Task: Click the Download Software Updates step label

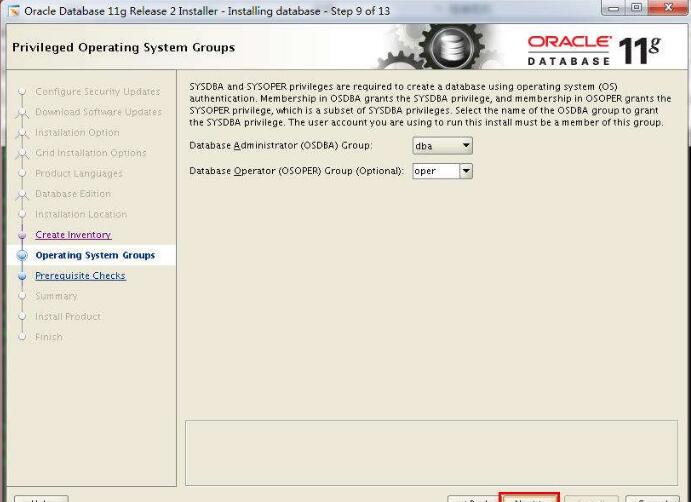Action: click(98, 112)
